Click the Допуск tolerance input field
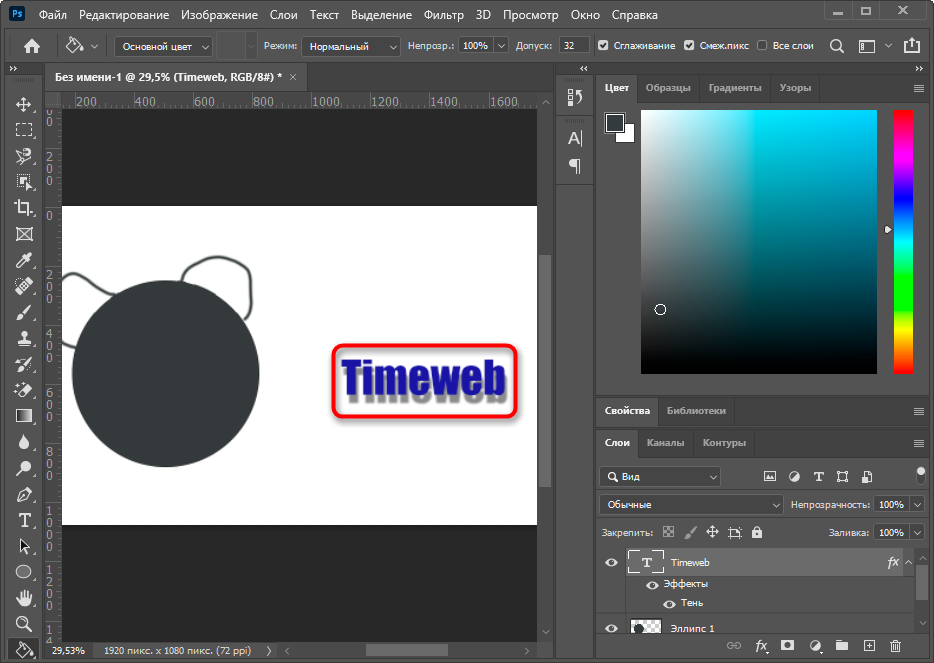 coord(574,46)
